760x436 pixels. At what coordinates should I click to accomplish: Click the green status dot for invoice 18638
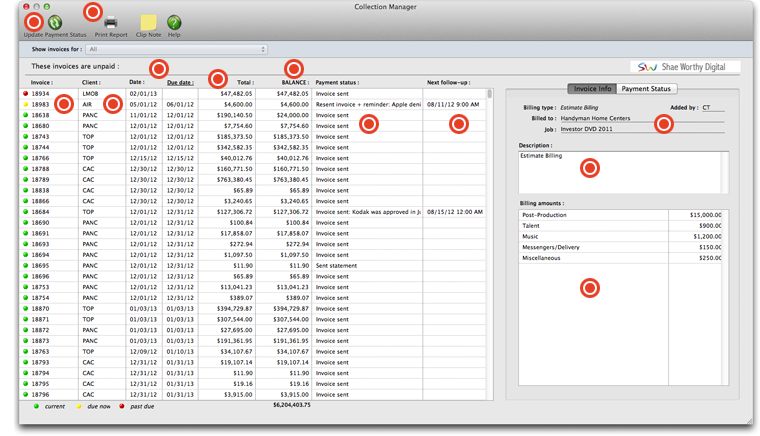25,115
